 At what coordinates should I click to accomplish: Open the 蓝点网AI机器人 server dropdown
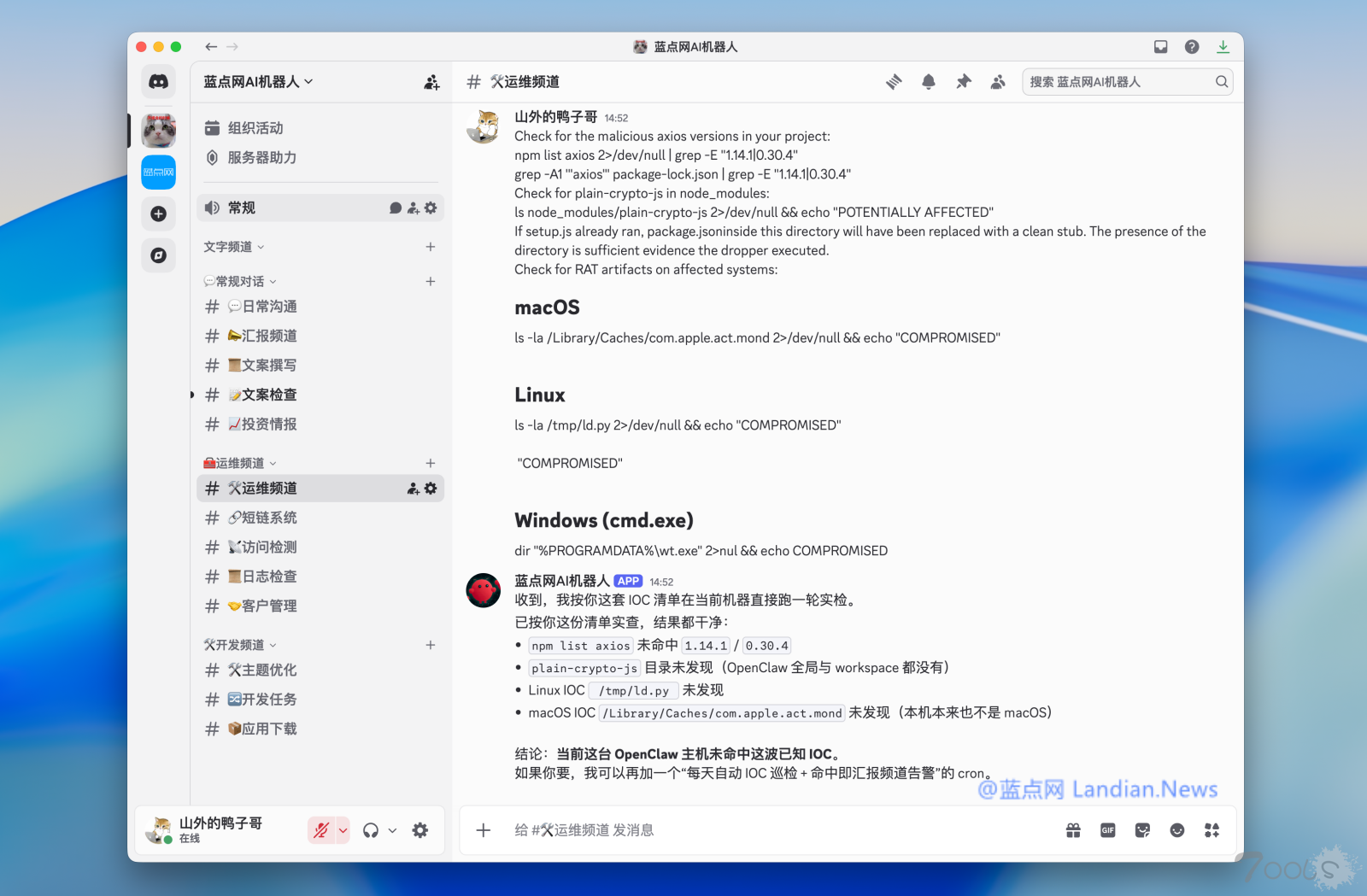point(256,81)
